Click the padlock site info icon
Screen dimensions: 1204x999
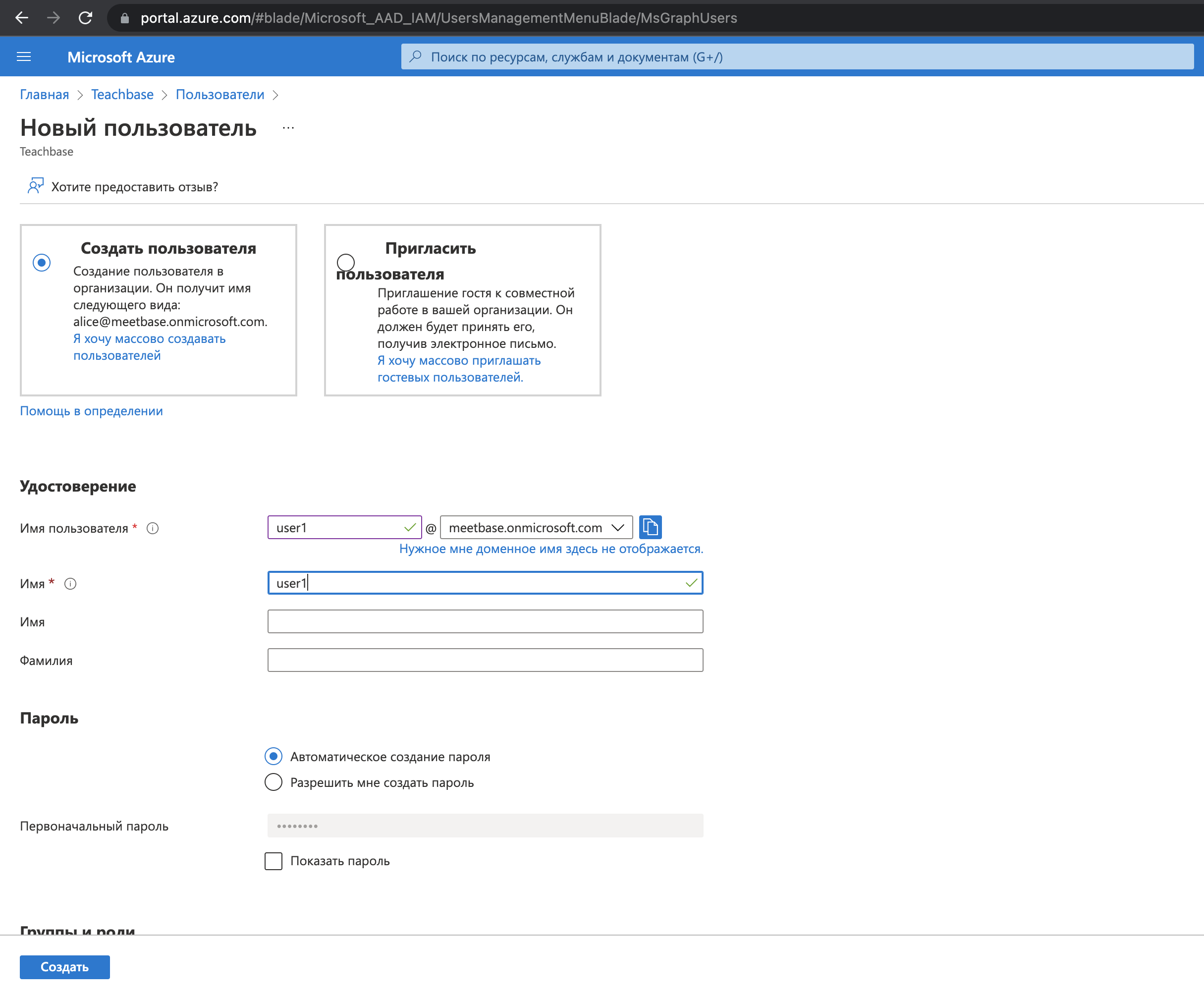(124, 18)
